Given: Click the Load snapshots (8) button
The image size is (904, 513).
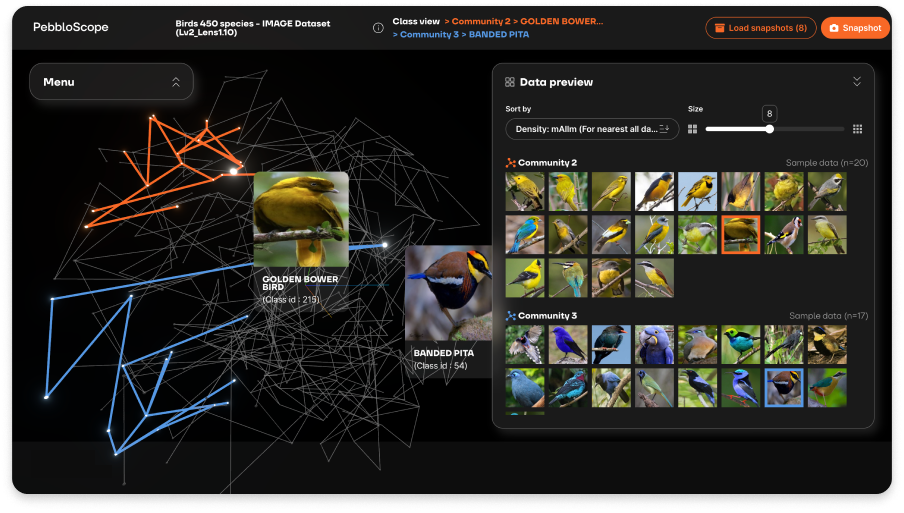Looking at the screenshot, I should (760, 28).
